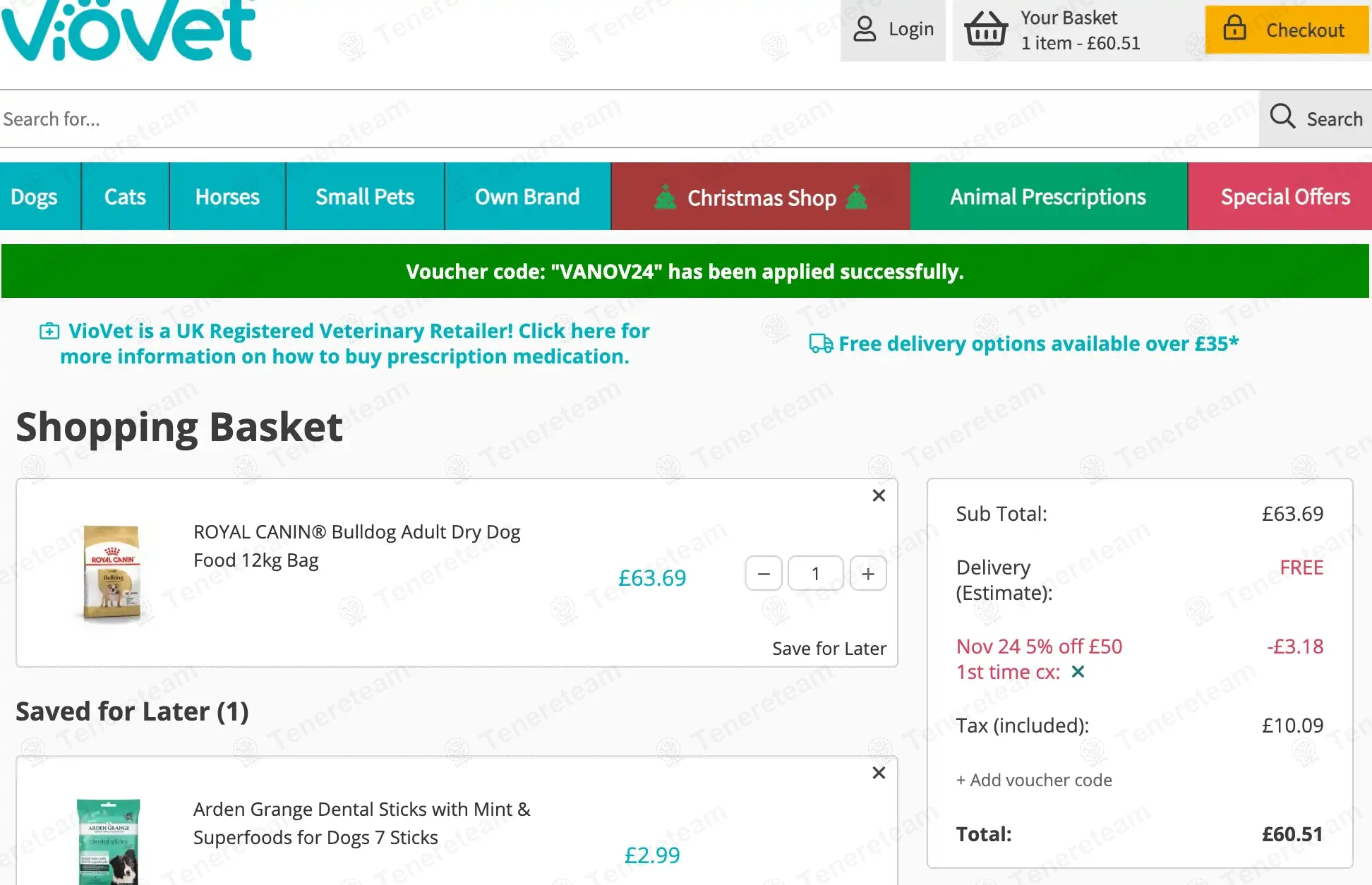This screenshot has width=1372, height=885.
Task: Click the Royal Canin bag thumbnail
Action: click(x=112, y=573)
